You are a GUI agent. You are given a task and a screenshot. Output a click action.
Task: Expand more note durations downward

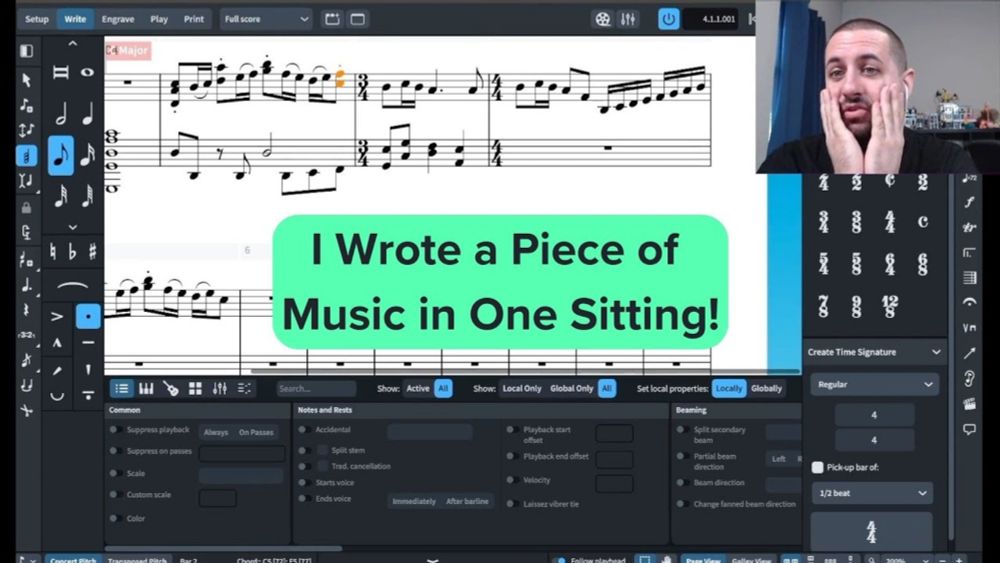(x=73, y=227)
